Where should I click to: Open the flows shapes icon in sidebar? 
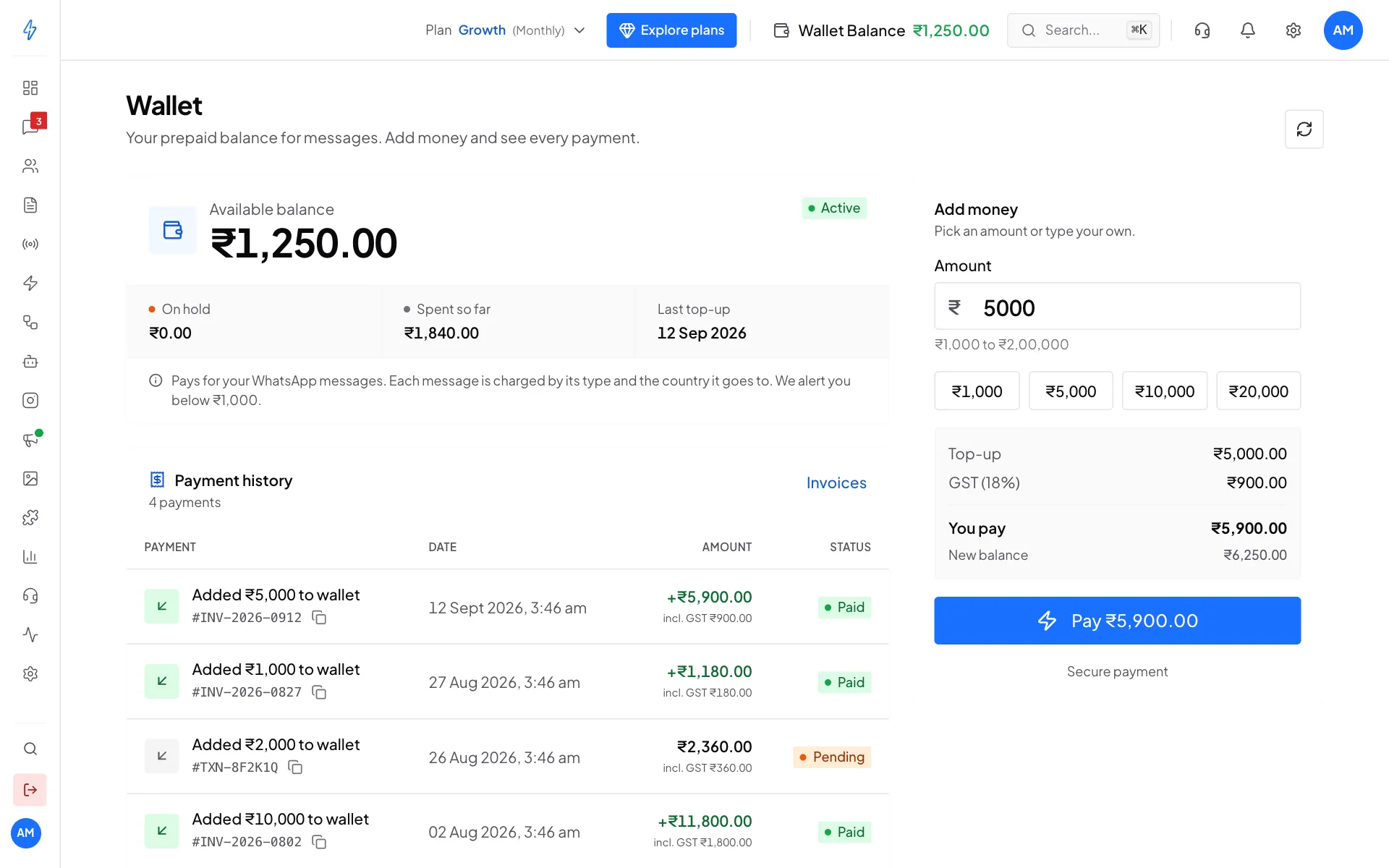30,322
